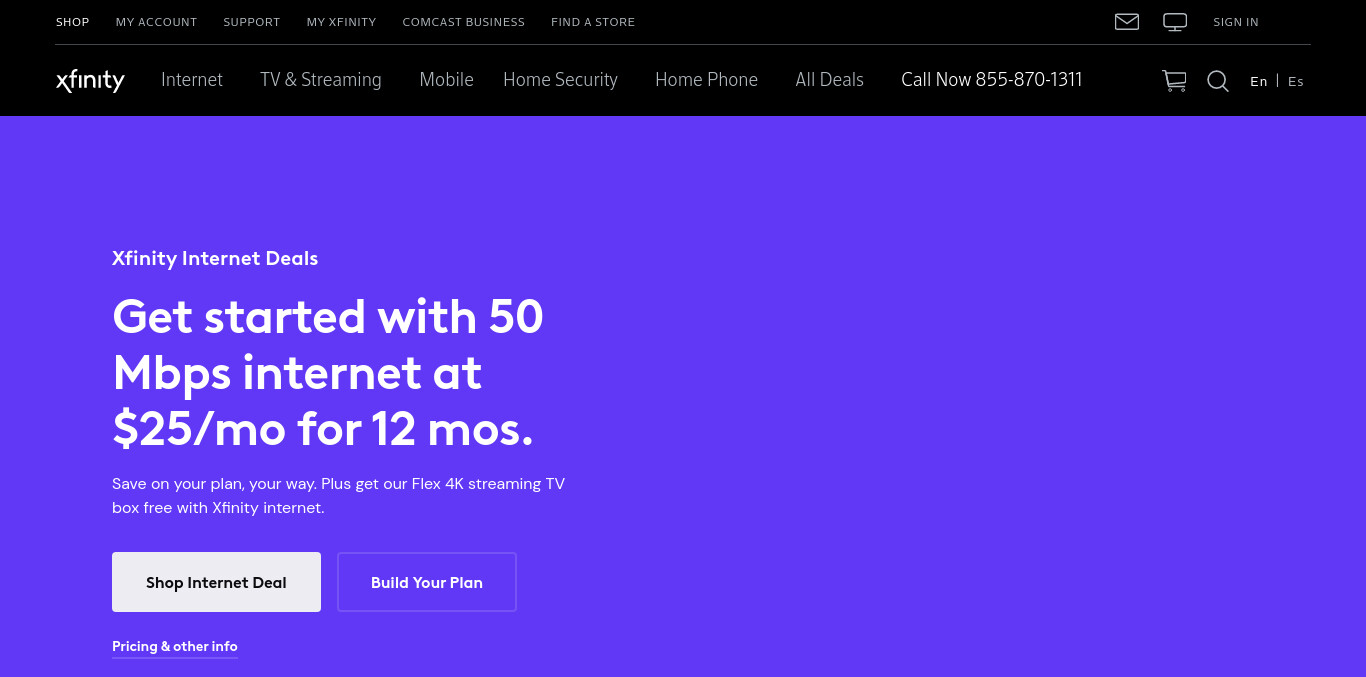This screenshot has height=677, width=1366.
Task: Go to Xfinity logo home
Action: (90, 80)
